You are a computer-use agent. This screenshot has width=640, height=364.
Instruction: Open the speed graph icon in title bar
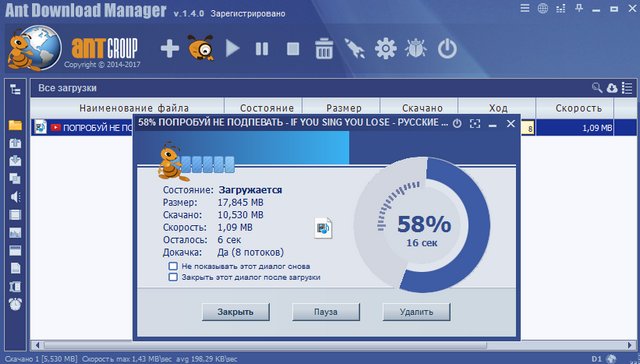point(561,8)
